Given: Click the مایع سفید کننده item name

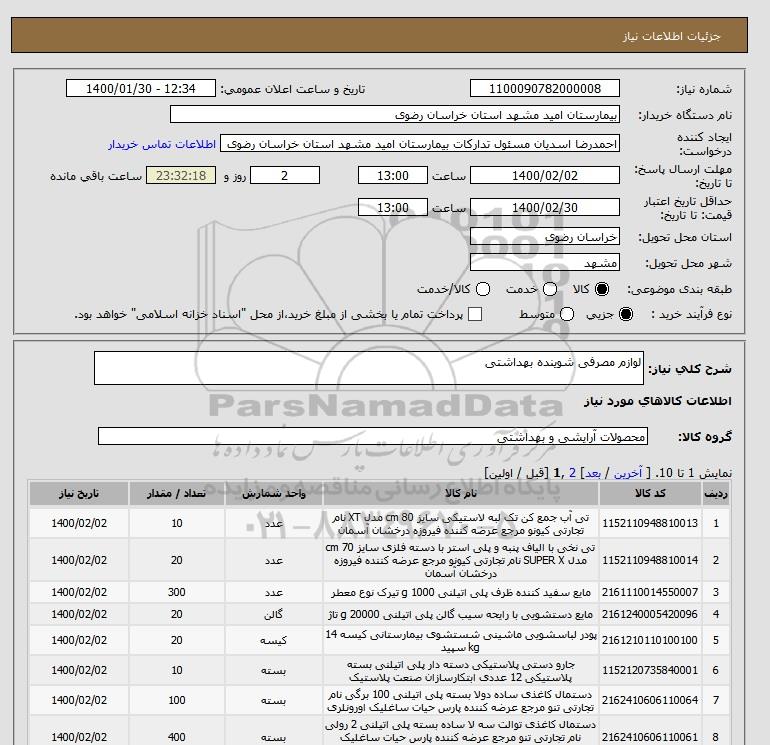Looking at the screenshot, I should click(x=461, y=593).
